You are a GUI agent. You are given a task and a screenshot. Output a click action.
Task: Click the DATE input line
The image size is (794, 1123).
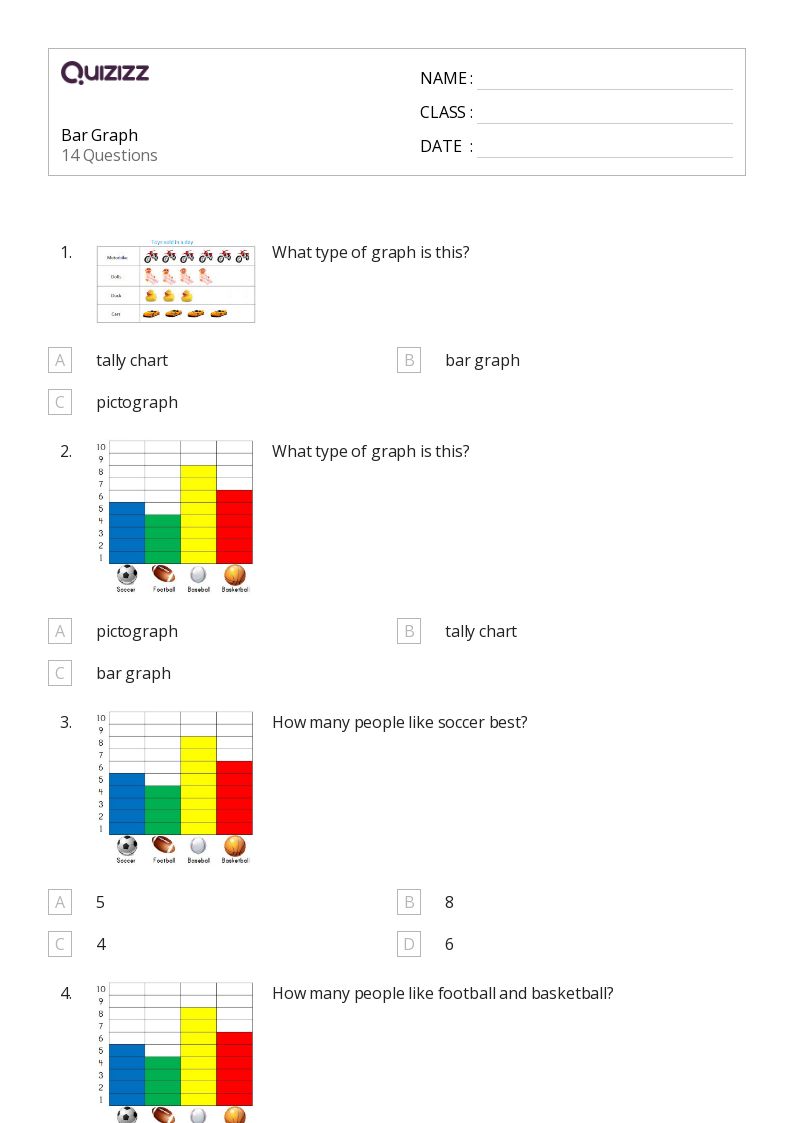(x=604, y=147)
